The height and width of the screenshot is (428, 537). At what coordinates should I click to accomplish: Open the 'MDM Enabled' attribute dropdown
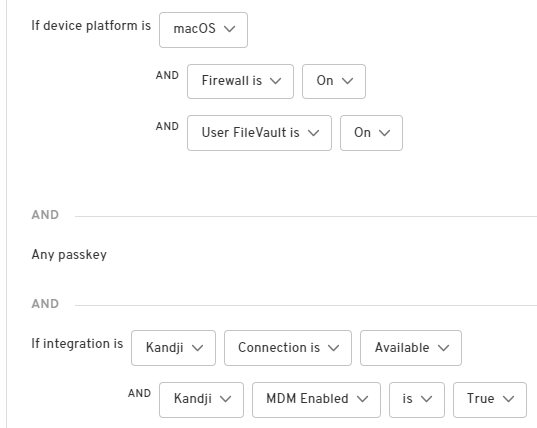point(316,400)
